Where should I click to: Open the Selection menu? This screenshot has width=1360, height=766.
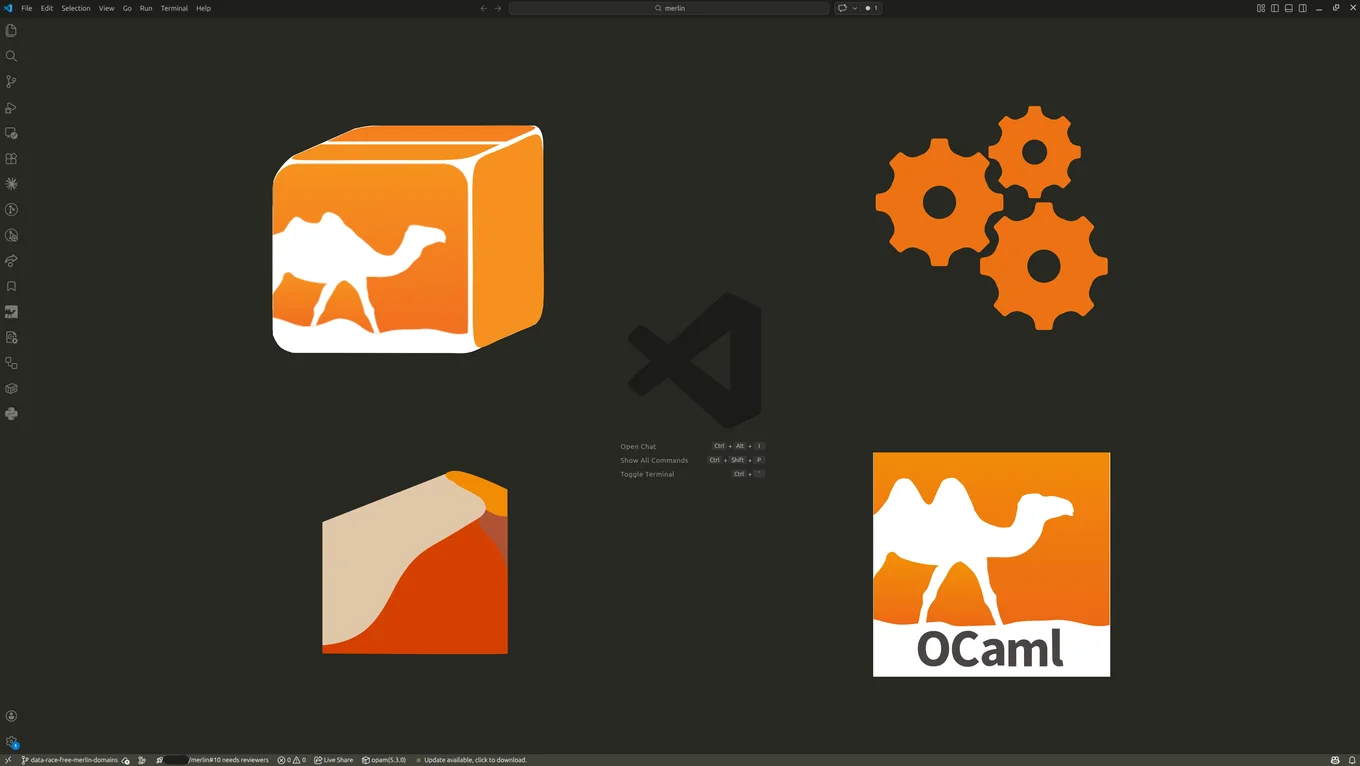(x=75, y=8)
